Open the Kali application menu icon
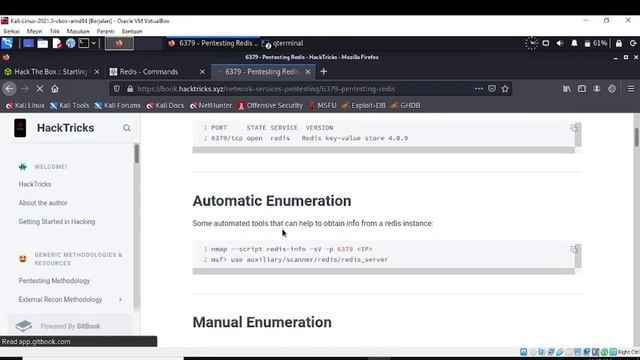 pyautogui.click(x=7, y=43)
